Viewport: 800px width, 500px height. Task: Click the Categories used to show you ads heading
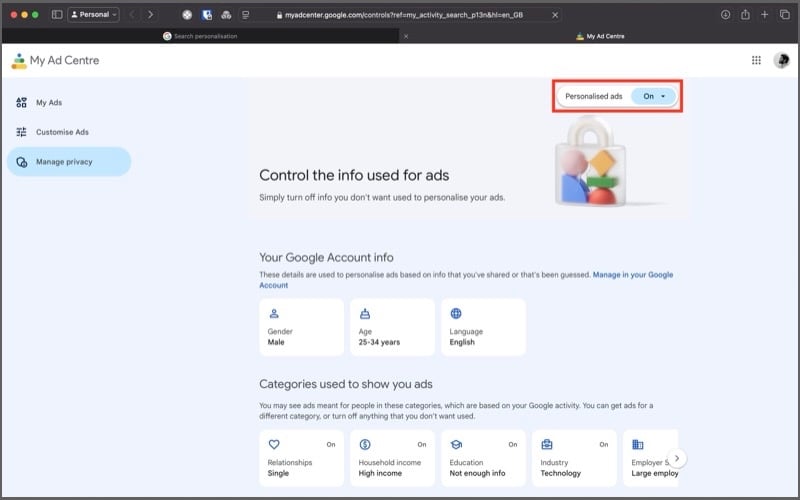tap(345, 384)
